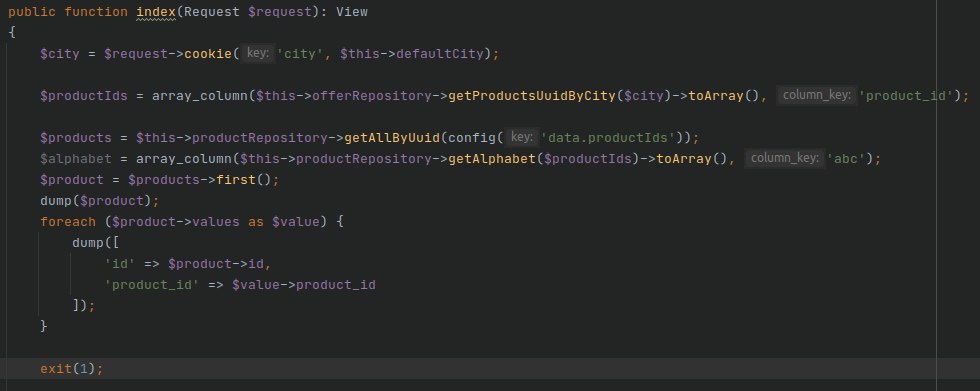Screen dimensions: 980x391
Task: Click the 'product_id' array key in dump
Action: tap(152, 285)
